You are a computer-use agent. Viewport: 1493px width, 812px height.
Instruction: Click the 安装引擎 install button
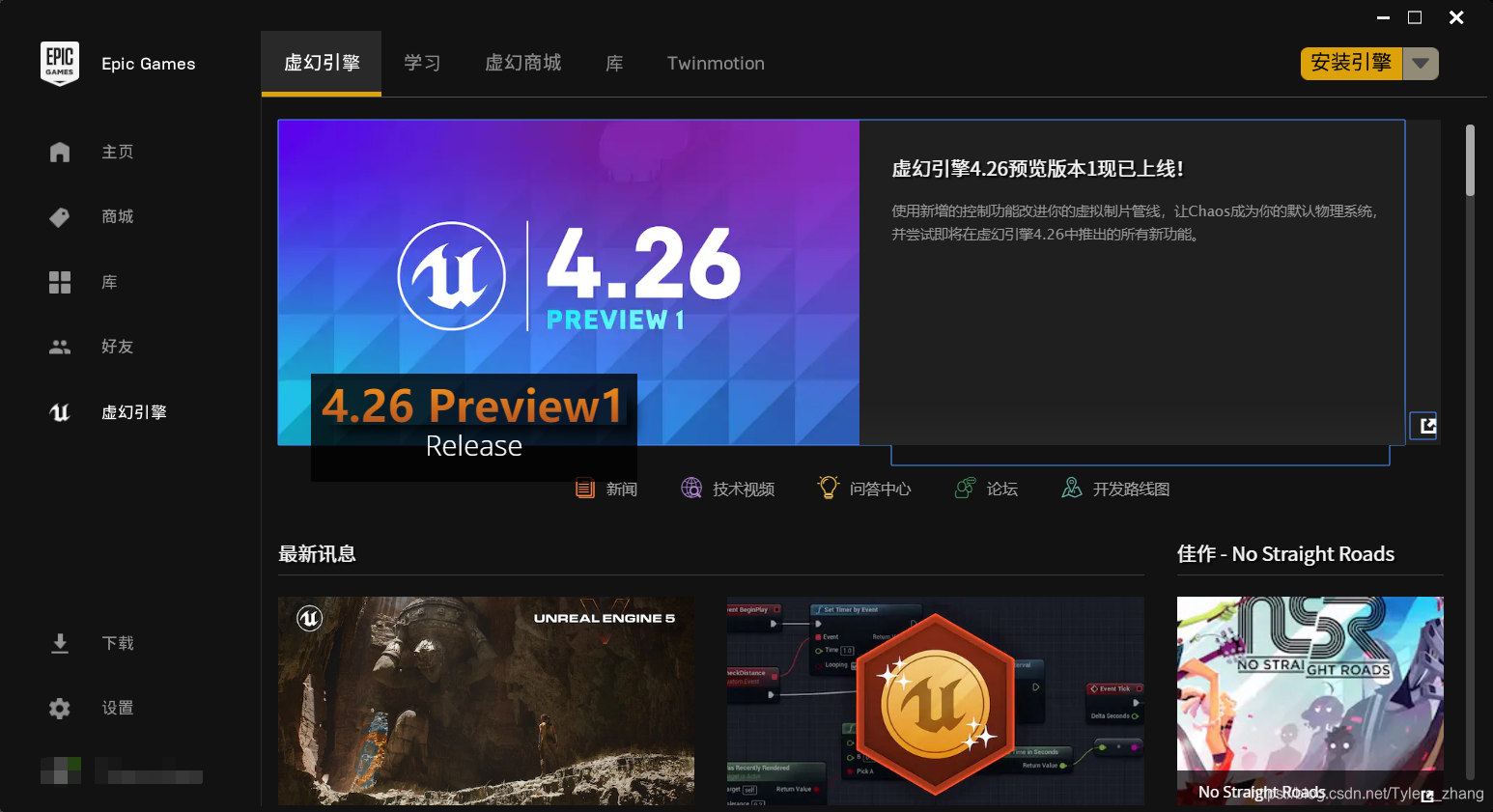[1351, 64]
